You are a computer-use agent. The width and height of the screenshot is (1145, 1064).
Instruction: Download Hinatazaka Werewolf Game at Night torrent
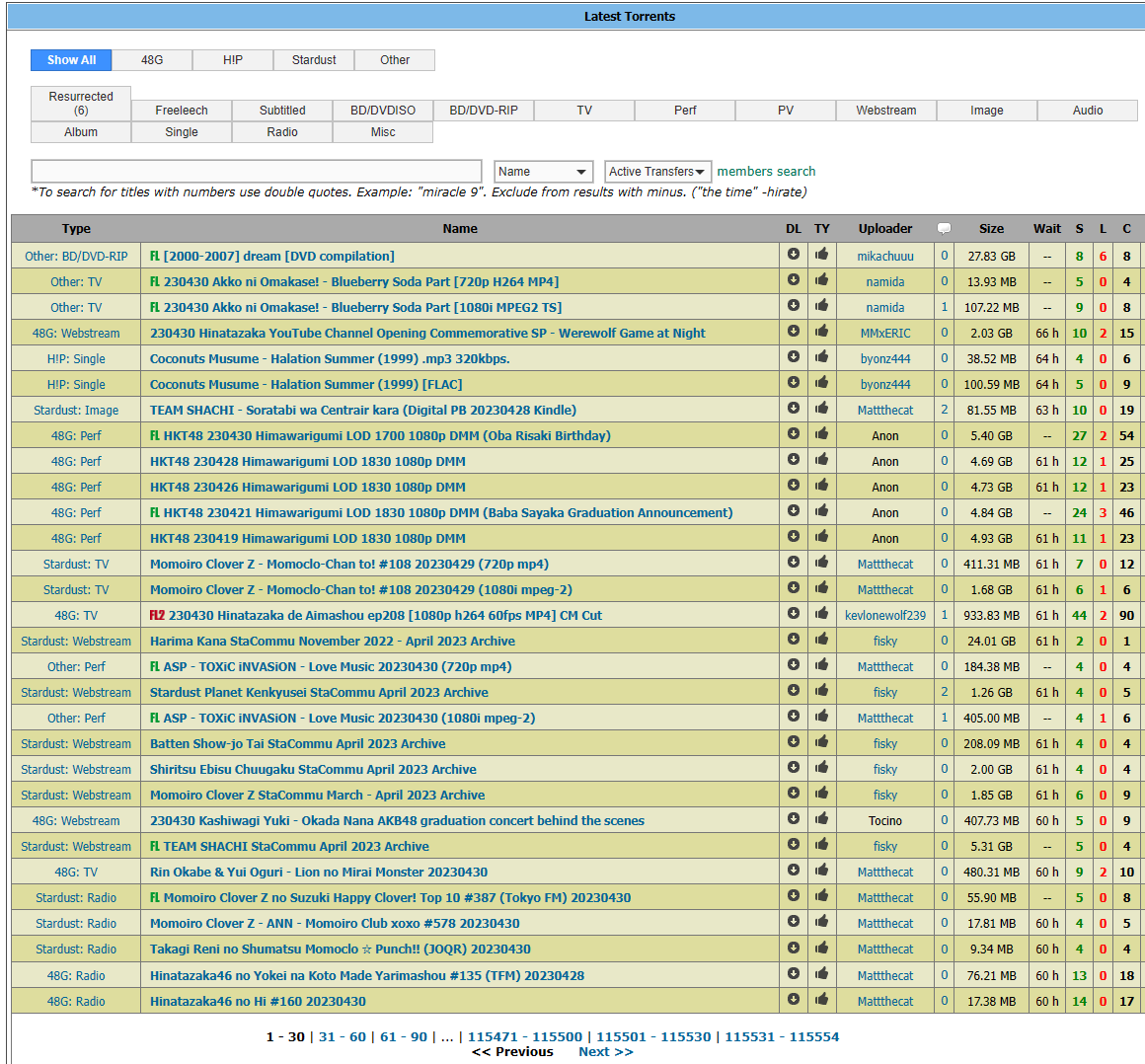(x=793, y=331)
